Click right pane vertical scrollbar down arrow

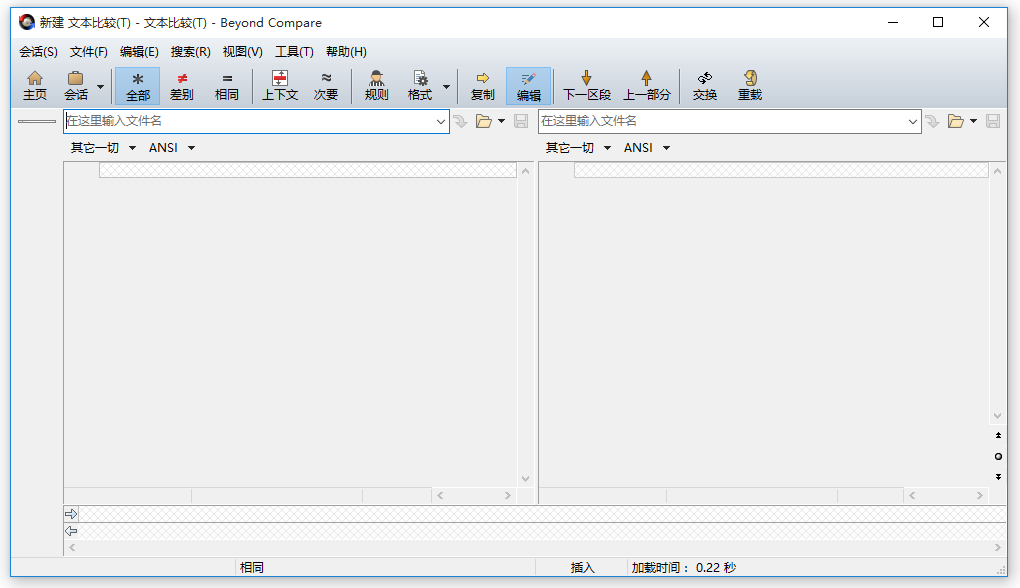(997, 416)
